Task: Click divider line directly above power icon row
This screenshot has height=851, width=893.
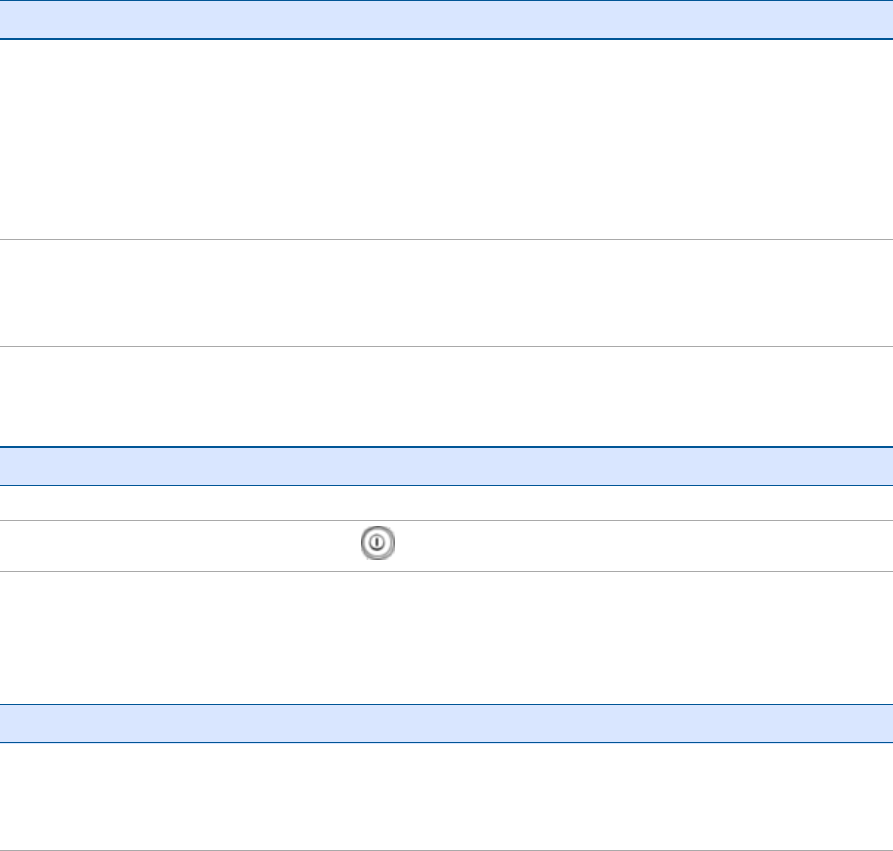Action: pyautogui.click(x=446, y=520)
